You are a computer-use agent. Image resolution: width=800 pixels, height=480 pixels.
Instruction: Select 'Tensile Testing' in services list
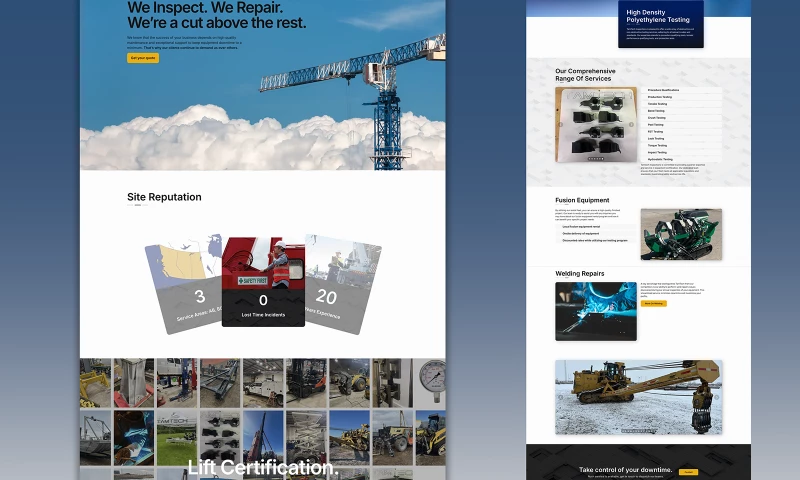(x=681, y=104)
